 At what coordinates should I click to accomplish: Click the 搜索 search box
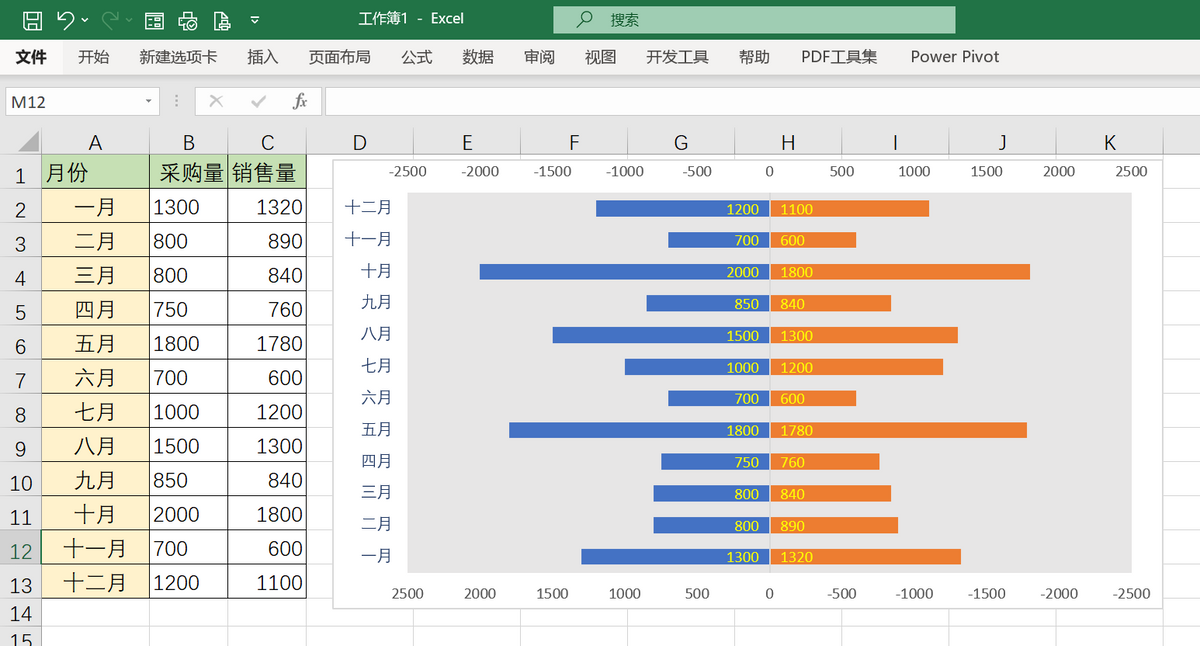(754, 19)
